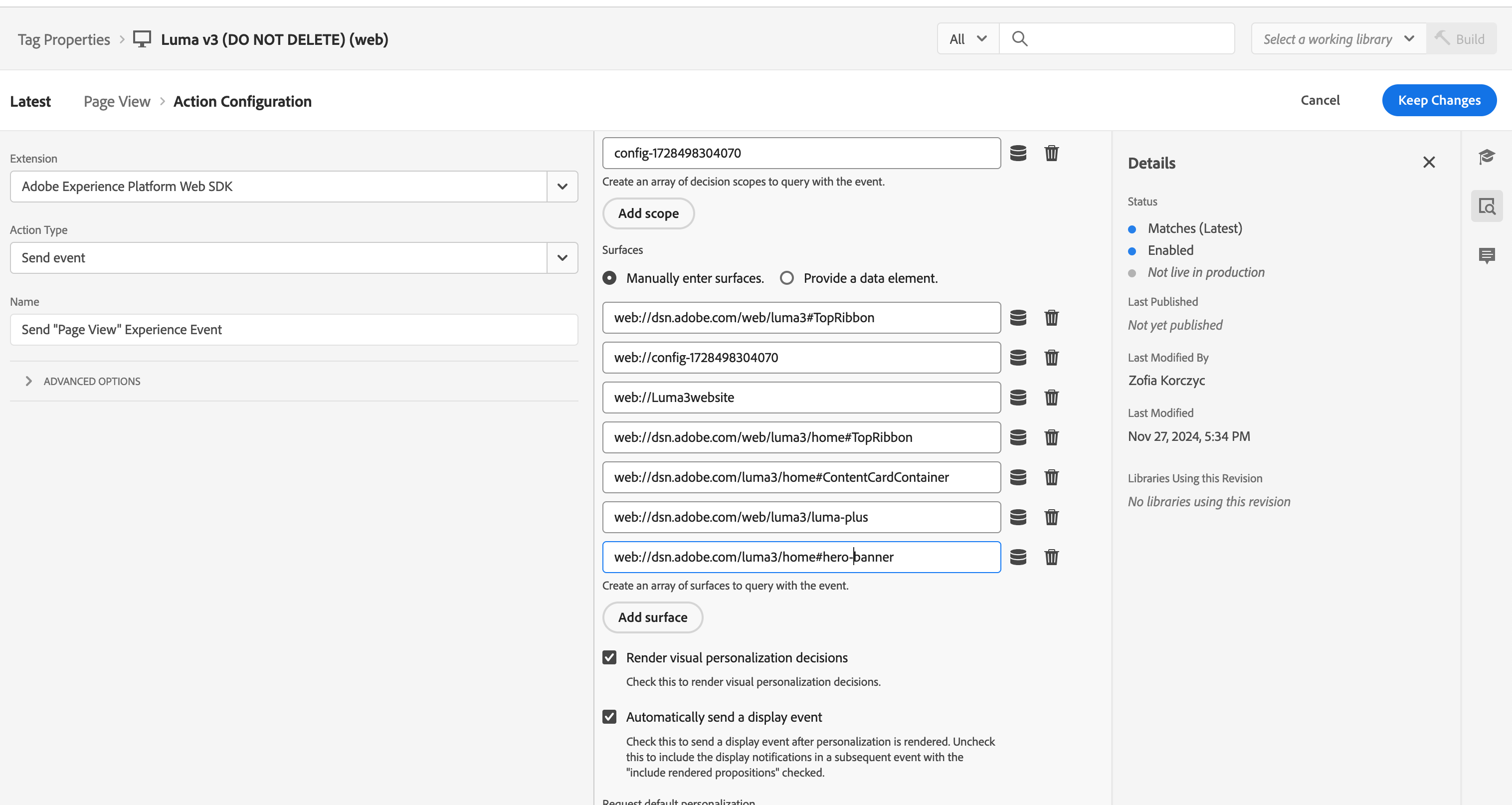
Task: Open the All search filter dropdown
Action: pos(968,39)
